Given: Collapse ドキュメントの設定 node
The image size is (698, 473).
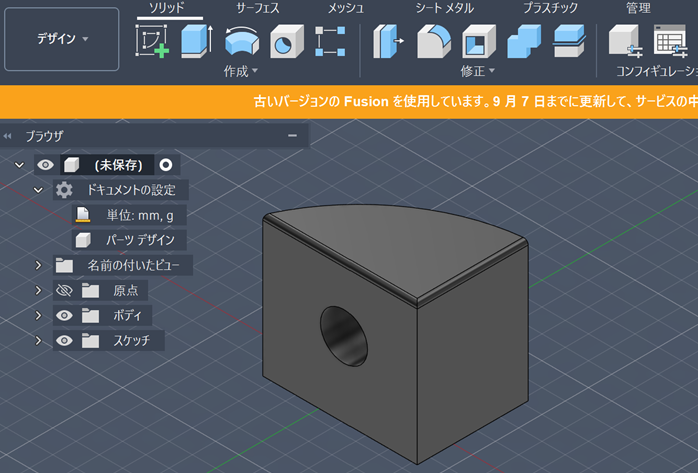Looking at the screenshot, I should pos(38,190).
